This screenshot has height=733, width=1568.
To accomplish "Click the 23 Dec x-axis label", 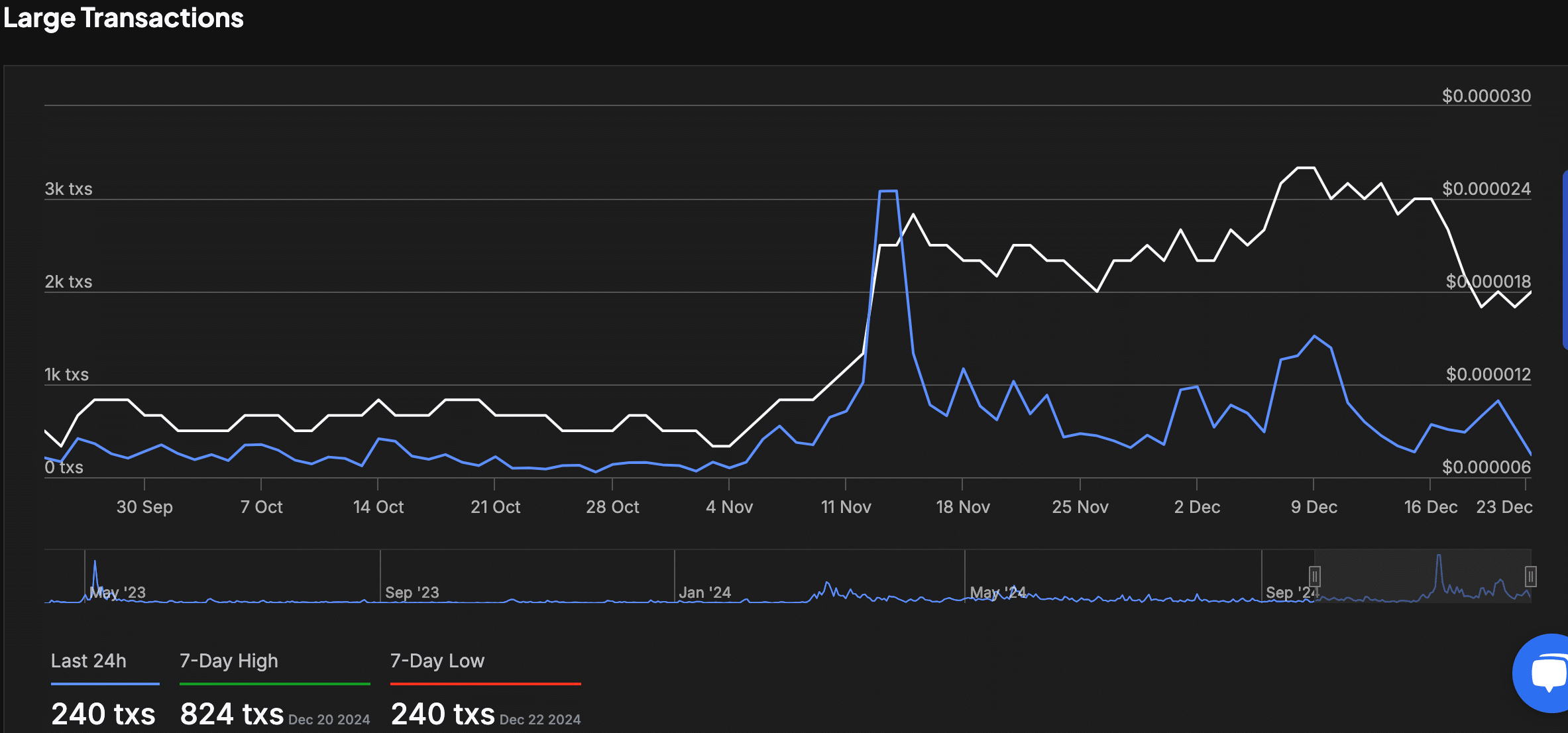I will [1504, 507].
